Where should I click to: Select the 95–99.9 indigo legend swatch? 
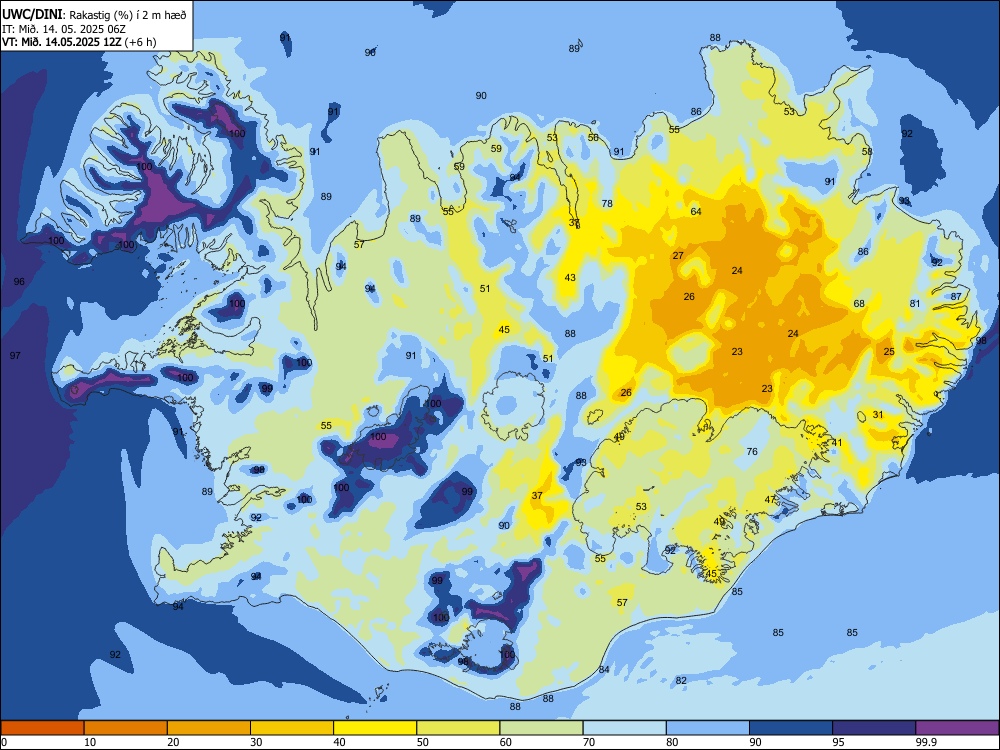874,728
